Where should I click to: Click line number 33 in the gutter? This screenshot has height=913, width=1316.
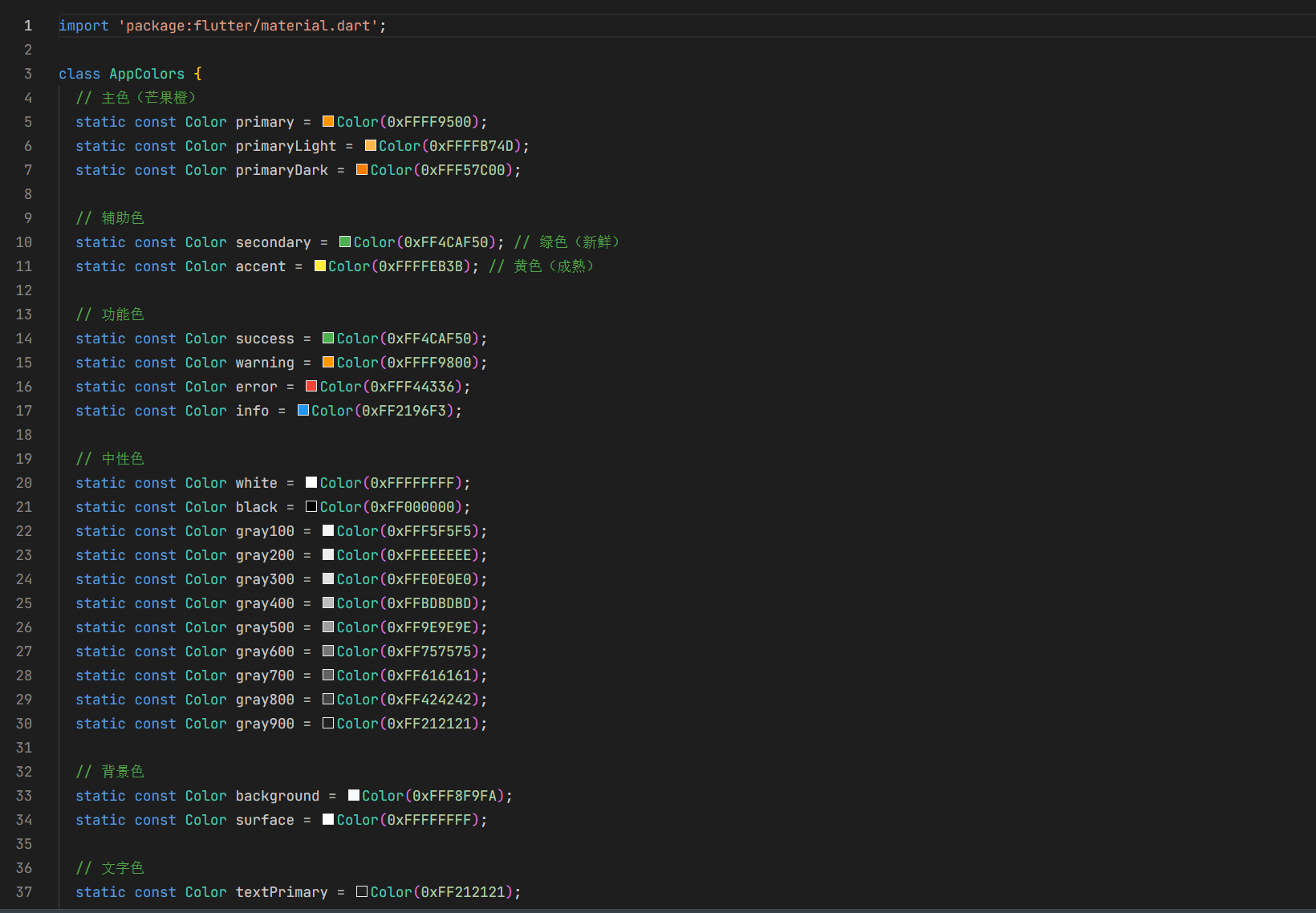pos(24,796)
